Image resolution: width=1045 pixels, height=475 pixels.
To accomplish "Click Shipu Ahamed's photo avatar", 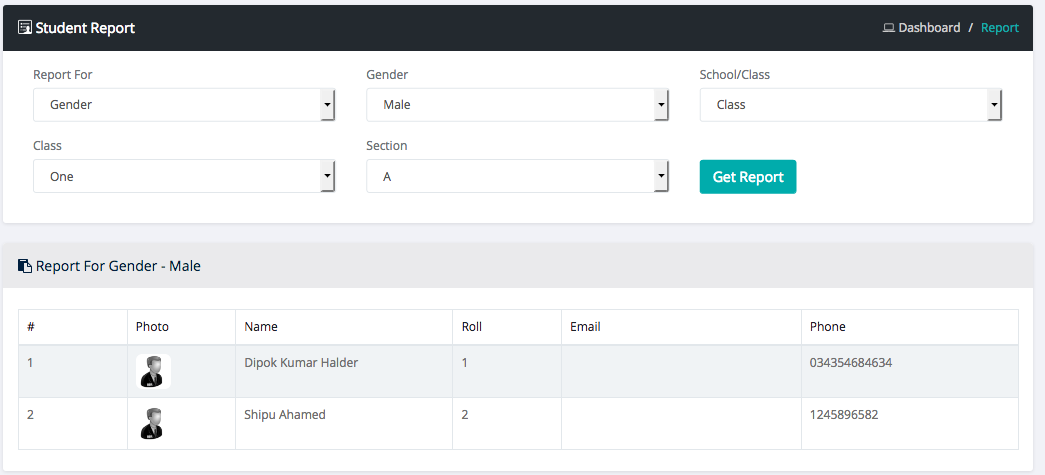I will tap(153, 423).
